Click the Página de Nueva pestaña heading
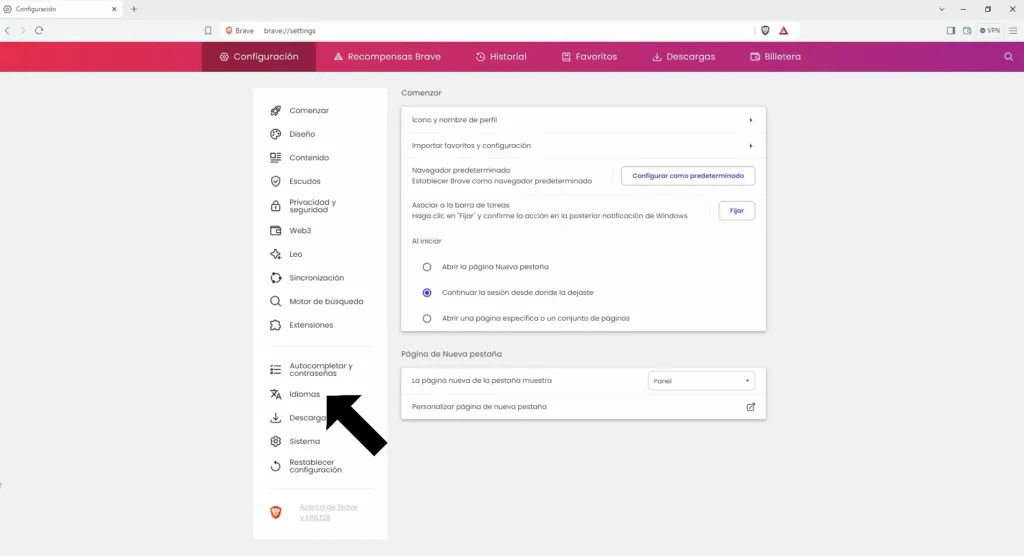 click(x=451, y=354)
